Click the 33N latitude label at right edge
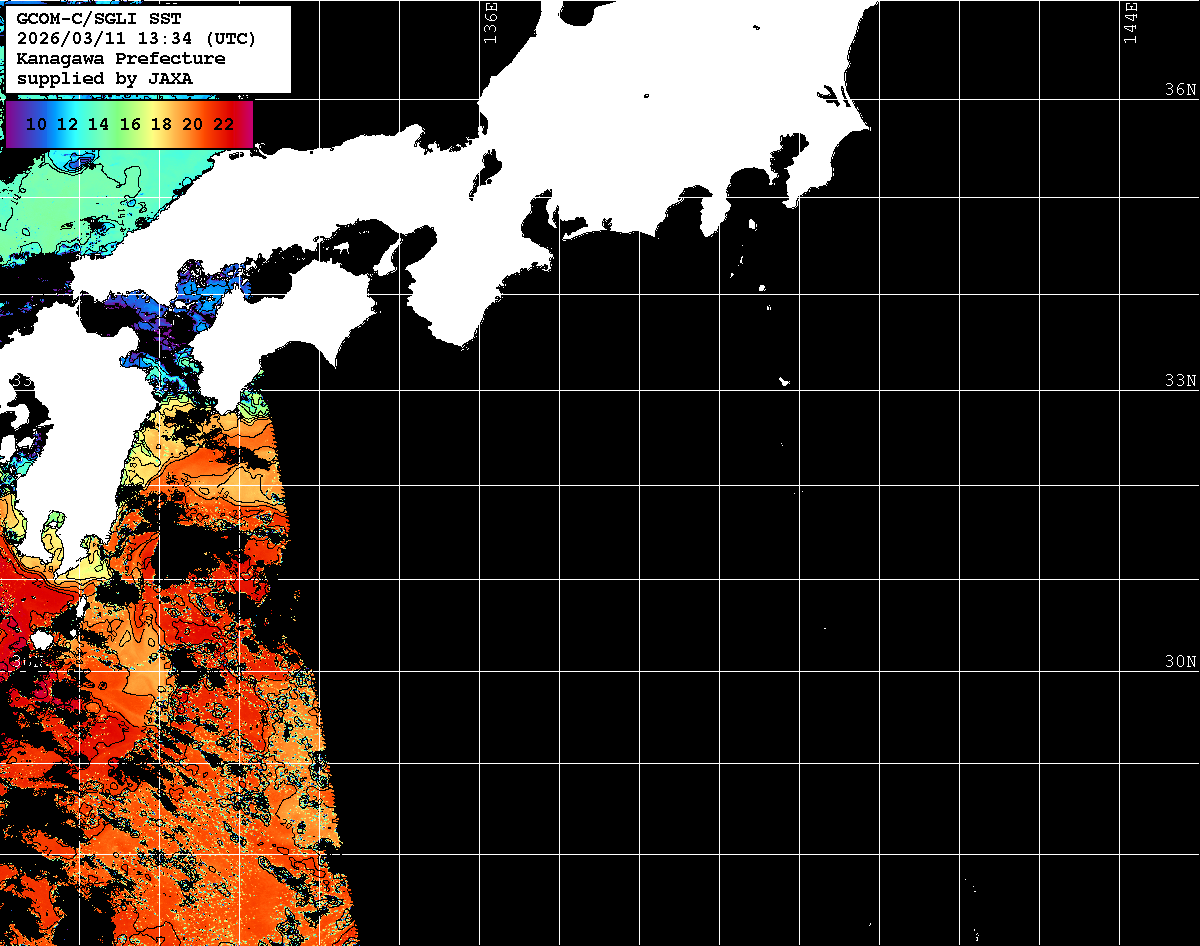The height and width of the screenshot is (946, 1200). [x=1180, y=381]
